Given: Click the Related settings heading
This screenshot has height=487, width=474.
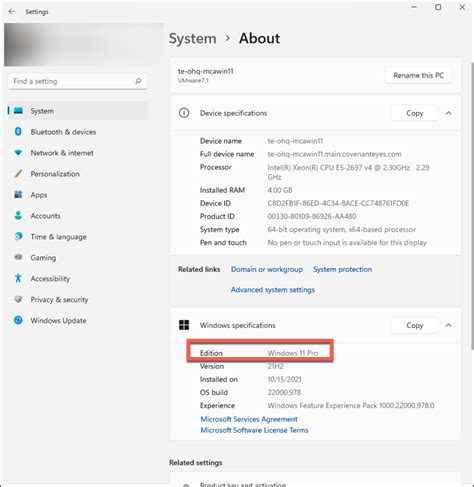Looking at the screenshot, I should point(196,462).
